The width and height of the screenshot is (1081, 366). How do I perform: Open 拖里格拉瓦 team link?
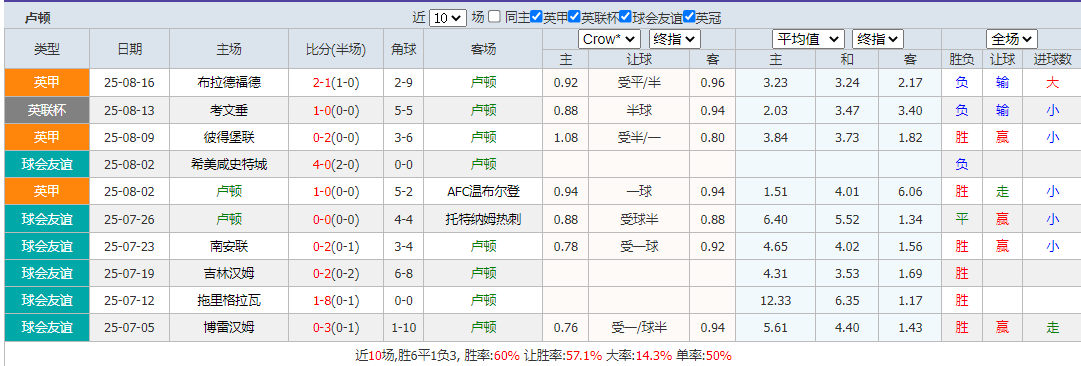[229, 301]
